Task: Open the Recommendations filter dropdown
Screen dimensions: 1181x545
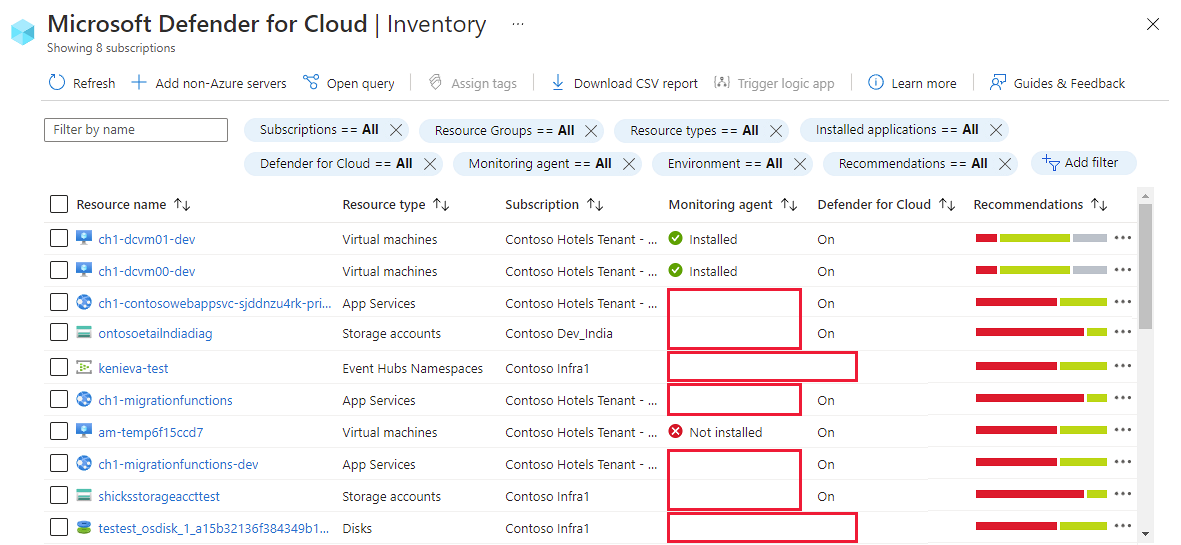Action: pos(912,163)
